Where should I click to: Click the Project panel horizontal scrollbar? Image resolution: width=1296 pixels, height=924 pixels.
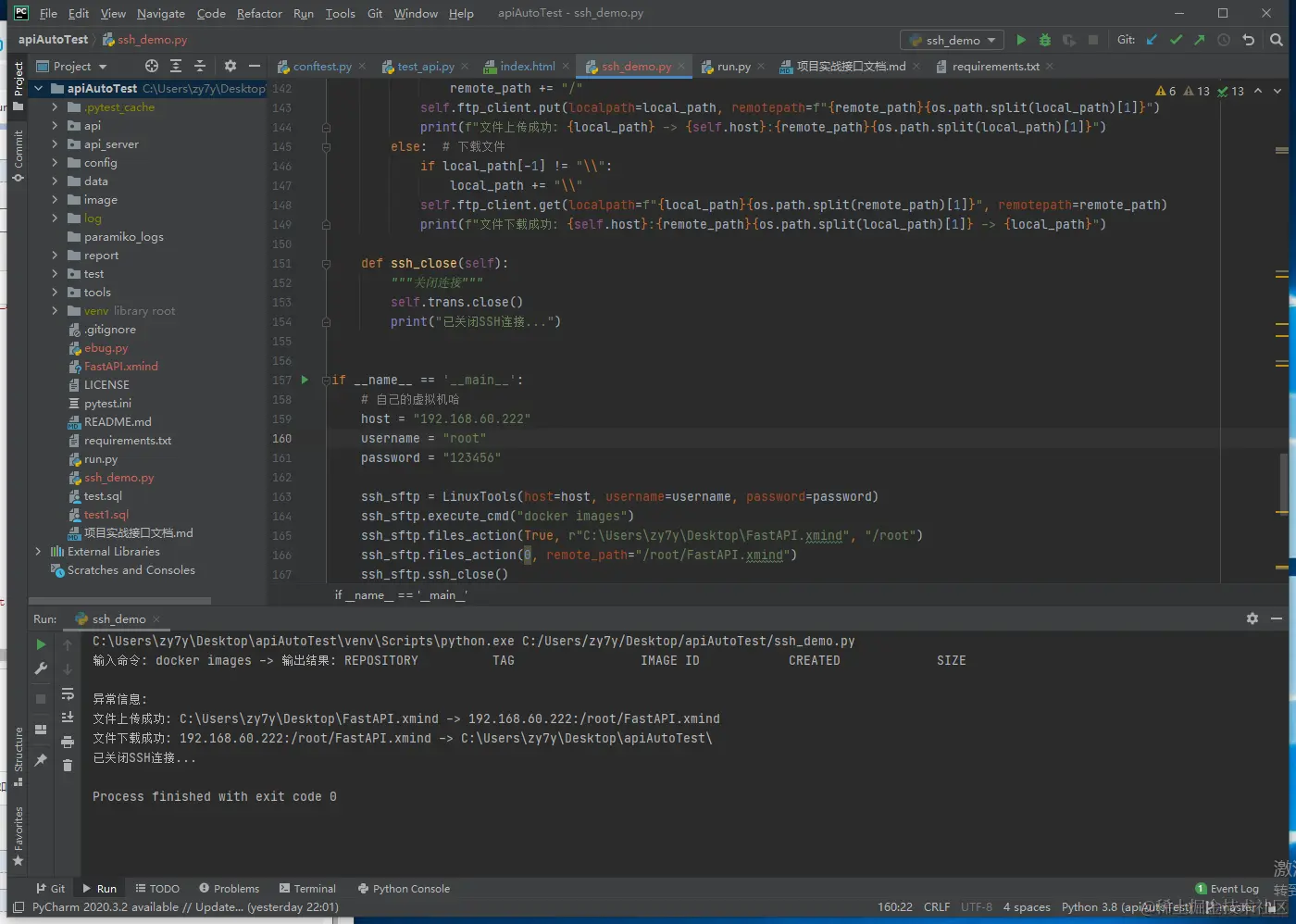pyautogui.click(x=120, y=601)
